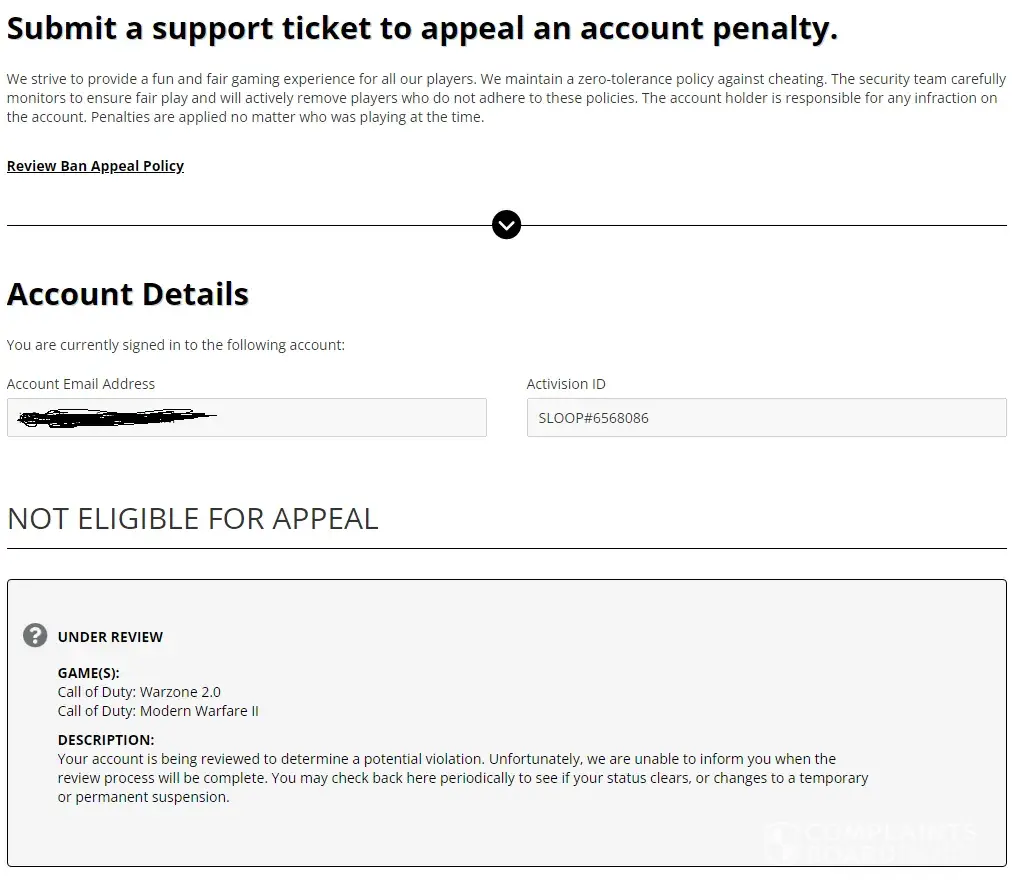Select the Call of Duty: Modern Warfare II entry
Screen dimensions: 1026x886
click(x=158, y=711)
